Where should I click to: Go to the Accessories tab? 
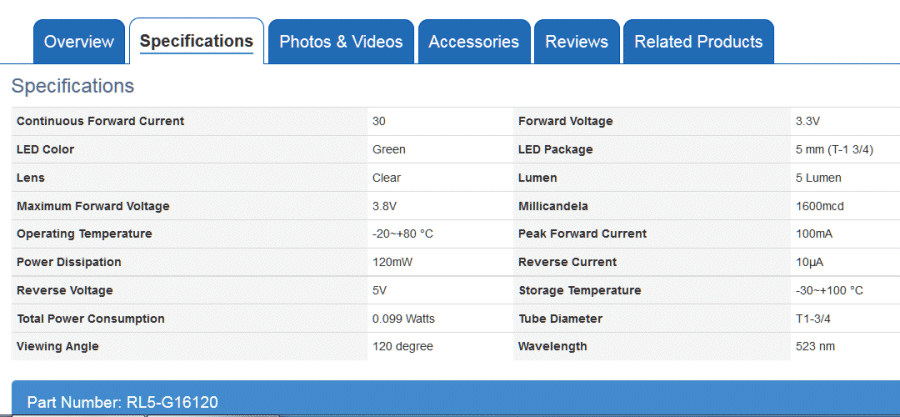point(473,42)
